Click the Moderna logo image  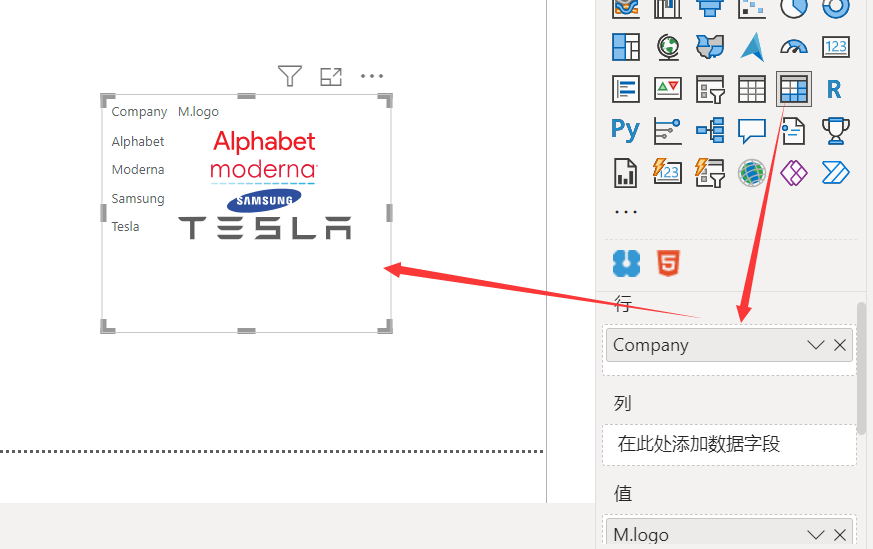click(x=263, y=171)
